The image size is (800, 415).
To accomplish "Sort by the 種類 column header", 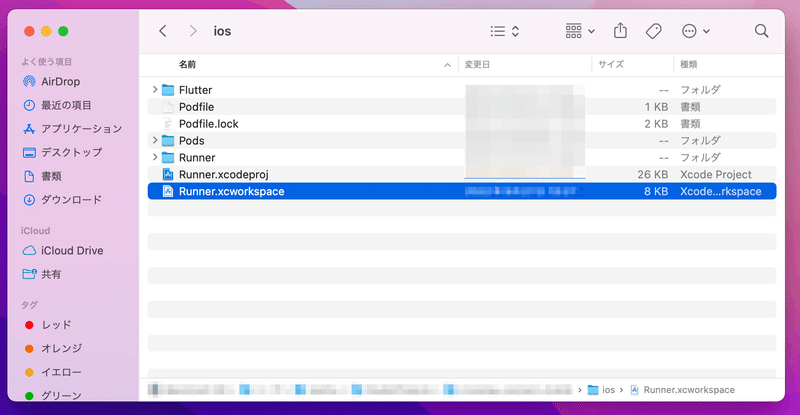I will tap(688, 64).
